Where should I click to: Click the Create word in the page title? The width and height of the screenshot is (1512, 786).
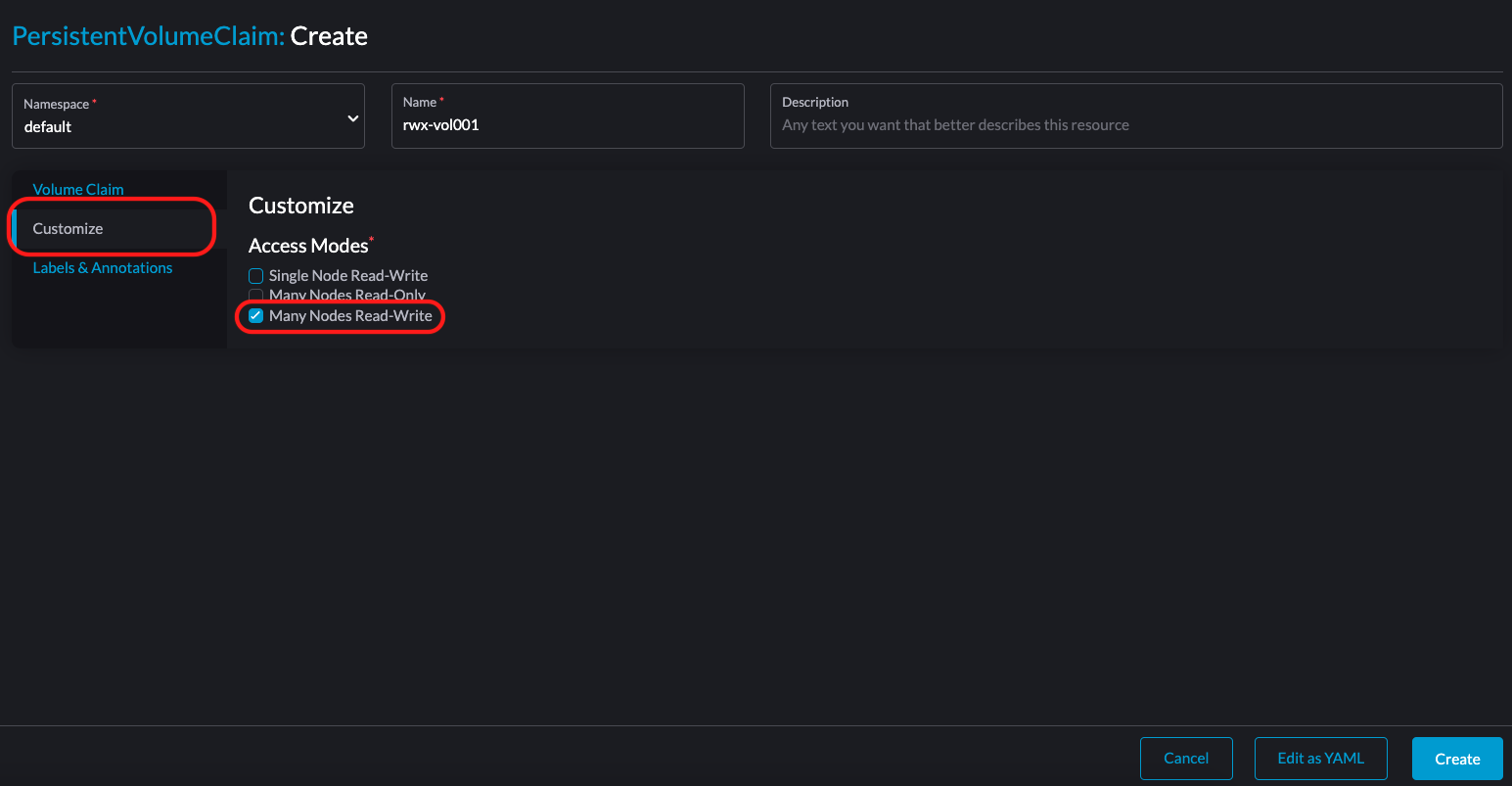tap(329, 36)
